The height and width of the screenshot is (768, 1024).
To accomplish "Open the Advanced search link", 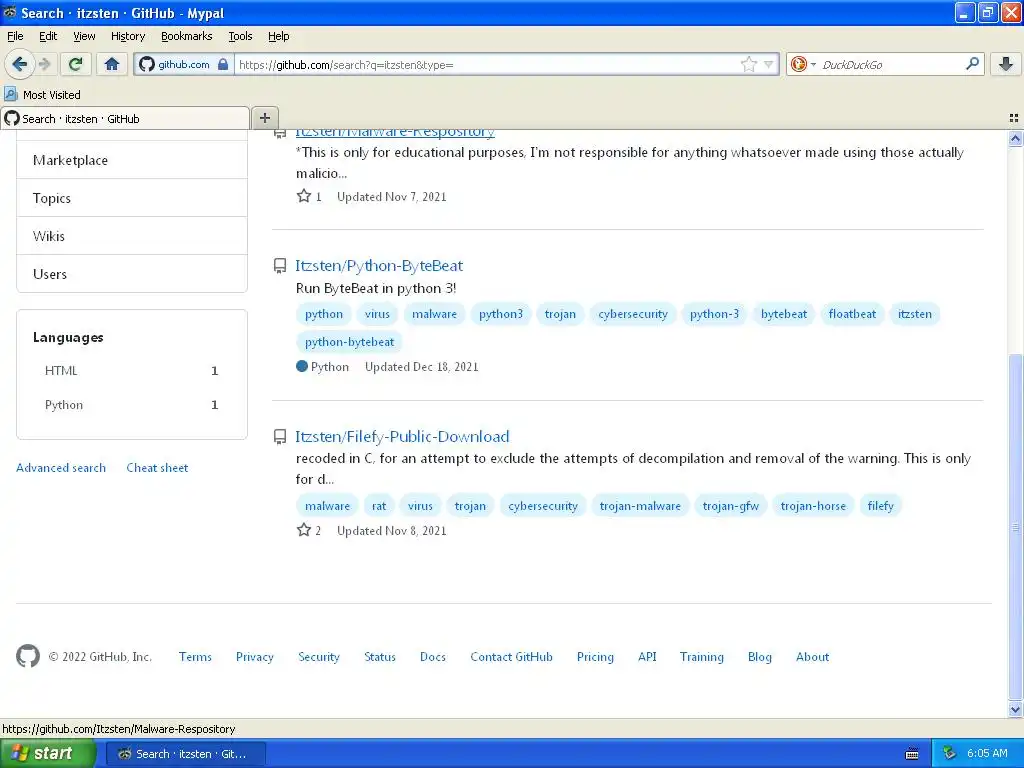I will point(61,468).
